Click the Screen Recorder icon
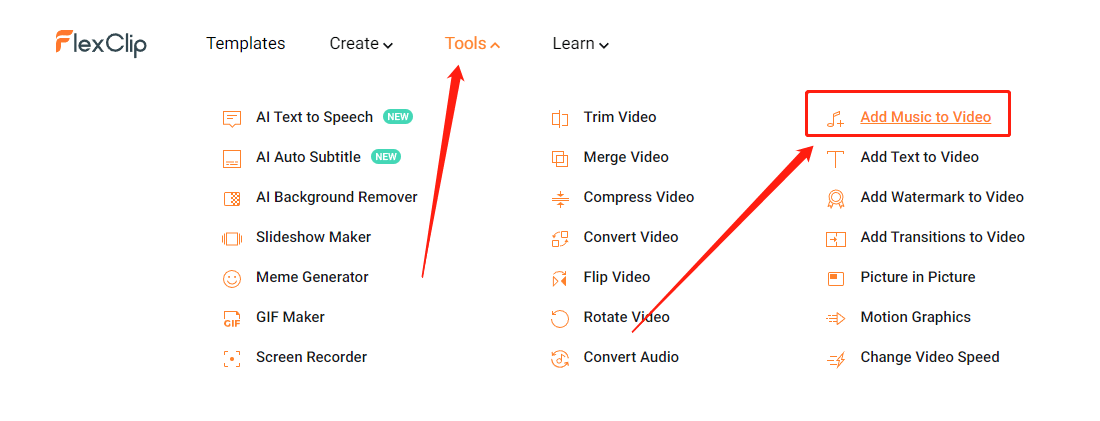Screen dimensions: 1100x421 click(232, 359)
